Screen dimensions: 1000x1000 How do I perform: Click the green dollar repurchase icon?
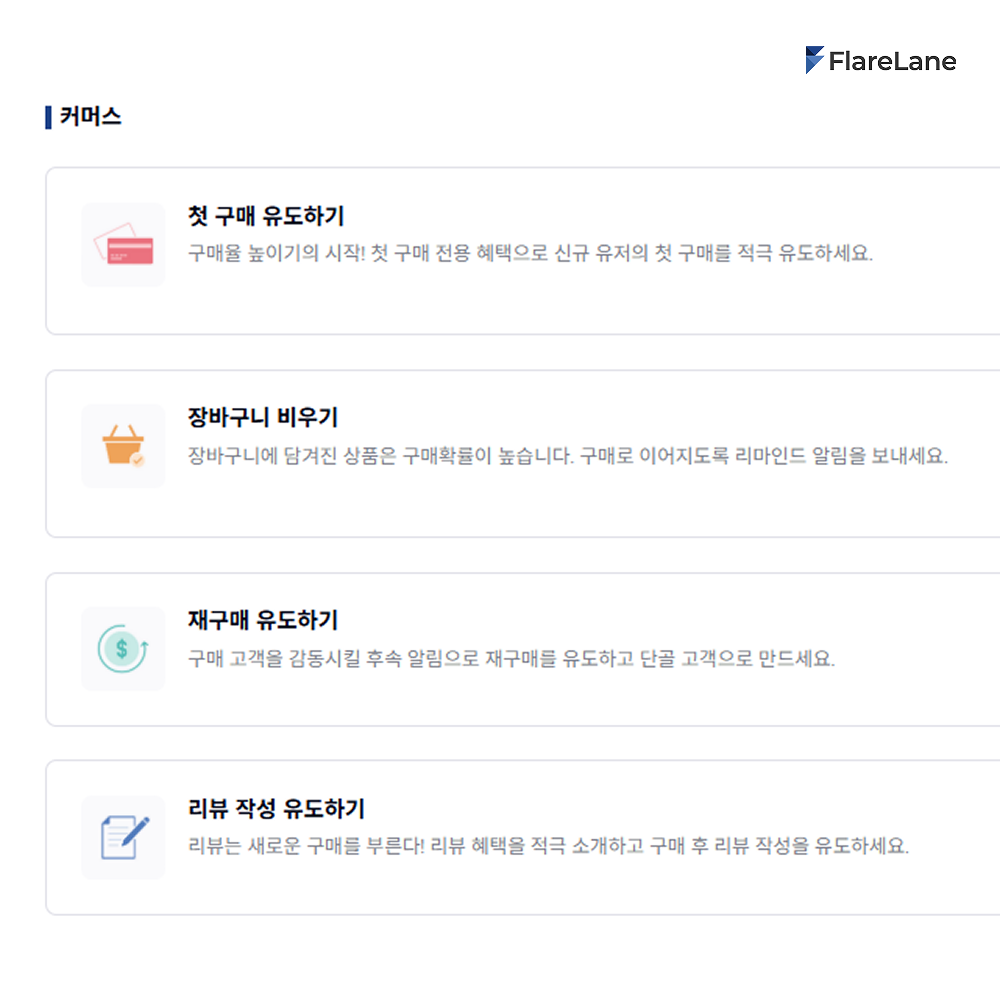tap(123, 648)
